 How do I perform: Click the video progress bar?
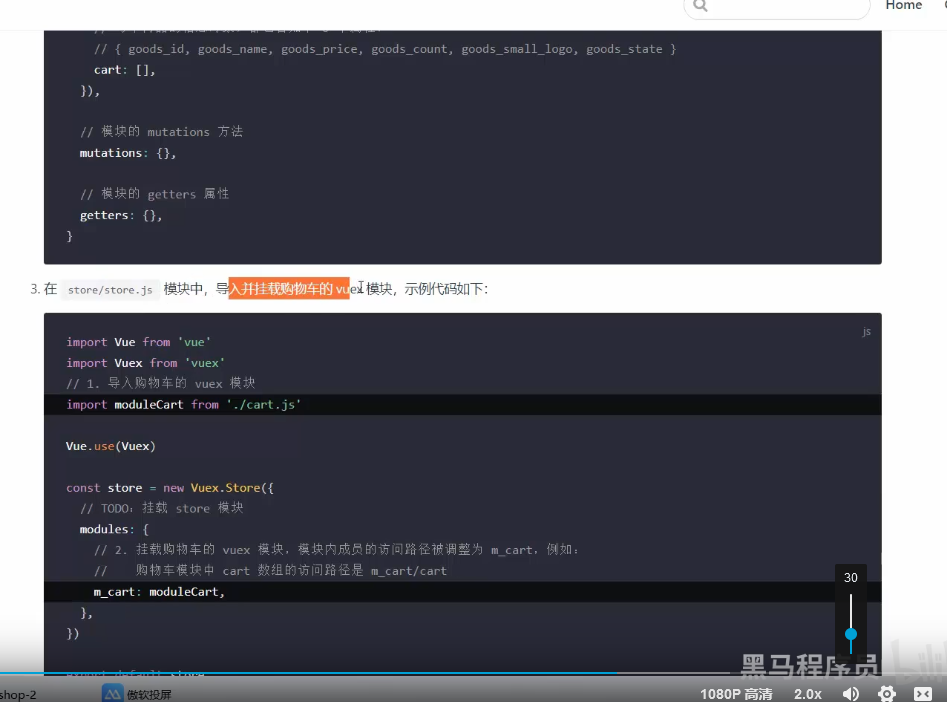[x=365, y=672]
